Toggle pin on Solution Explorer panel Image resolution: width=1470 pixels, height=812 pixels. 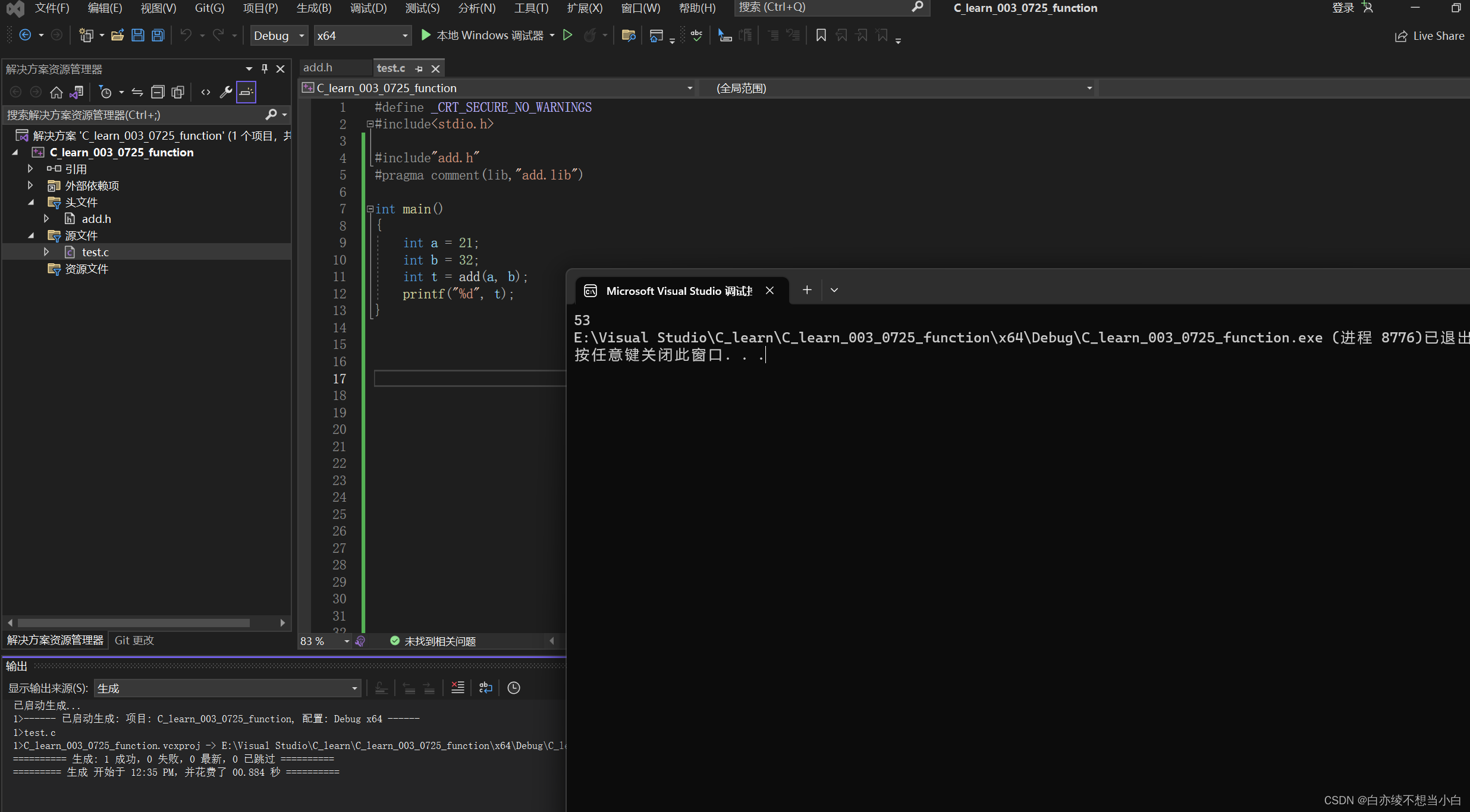click(265, 69)
